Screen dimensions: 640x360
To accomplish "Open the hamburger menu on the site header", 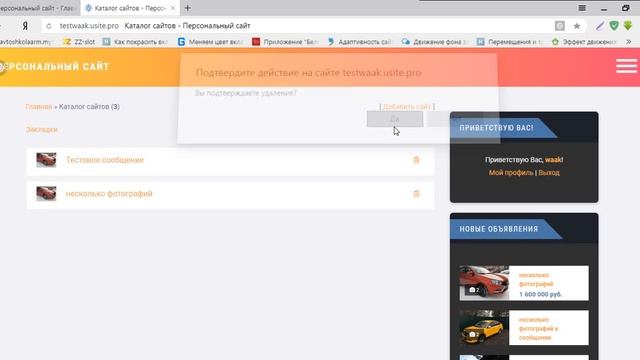I will 626,66.
